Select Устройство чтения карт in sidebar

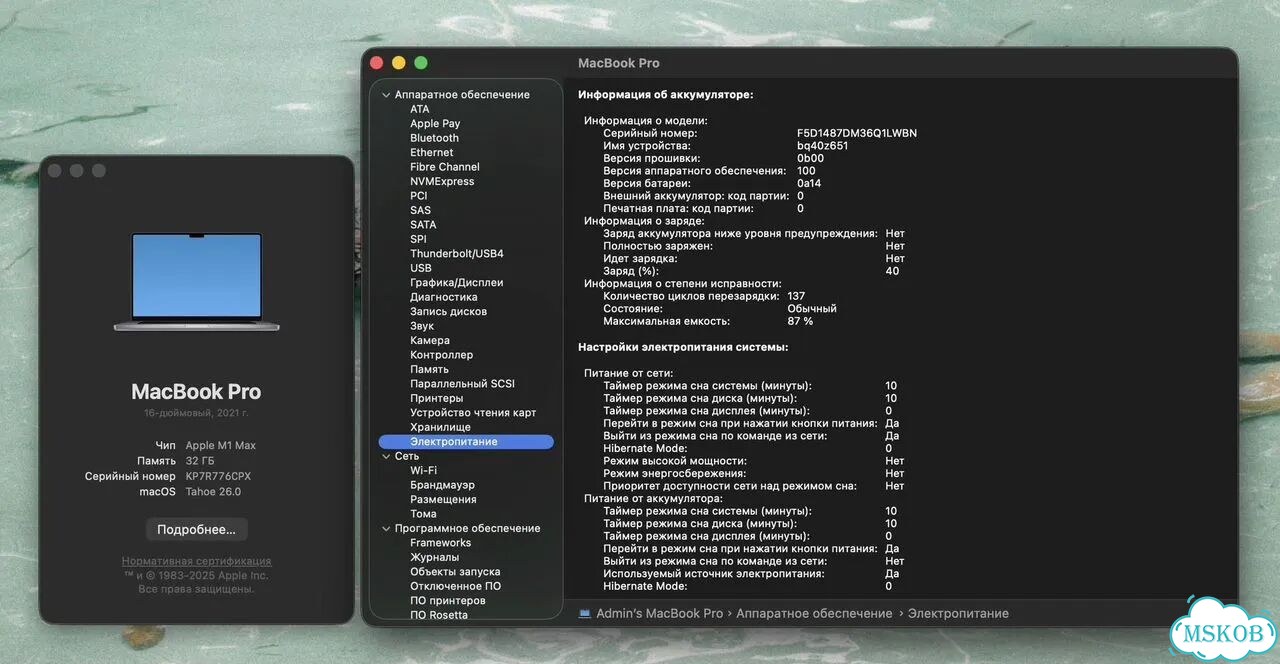click(x=473, y=413)
